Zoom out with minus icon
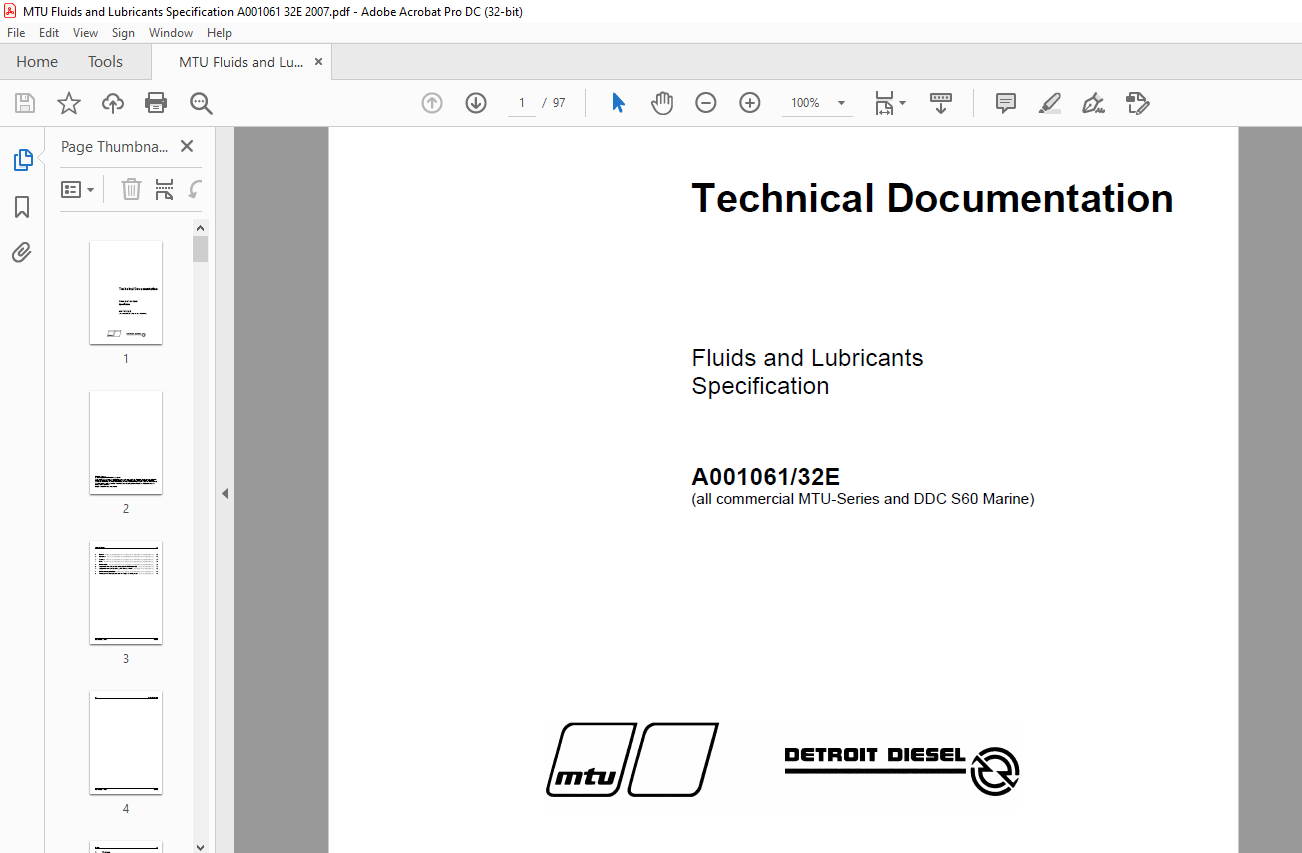Screen dimensions: 1302x853 coord(706,103)
